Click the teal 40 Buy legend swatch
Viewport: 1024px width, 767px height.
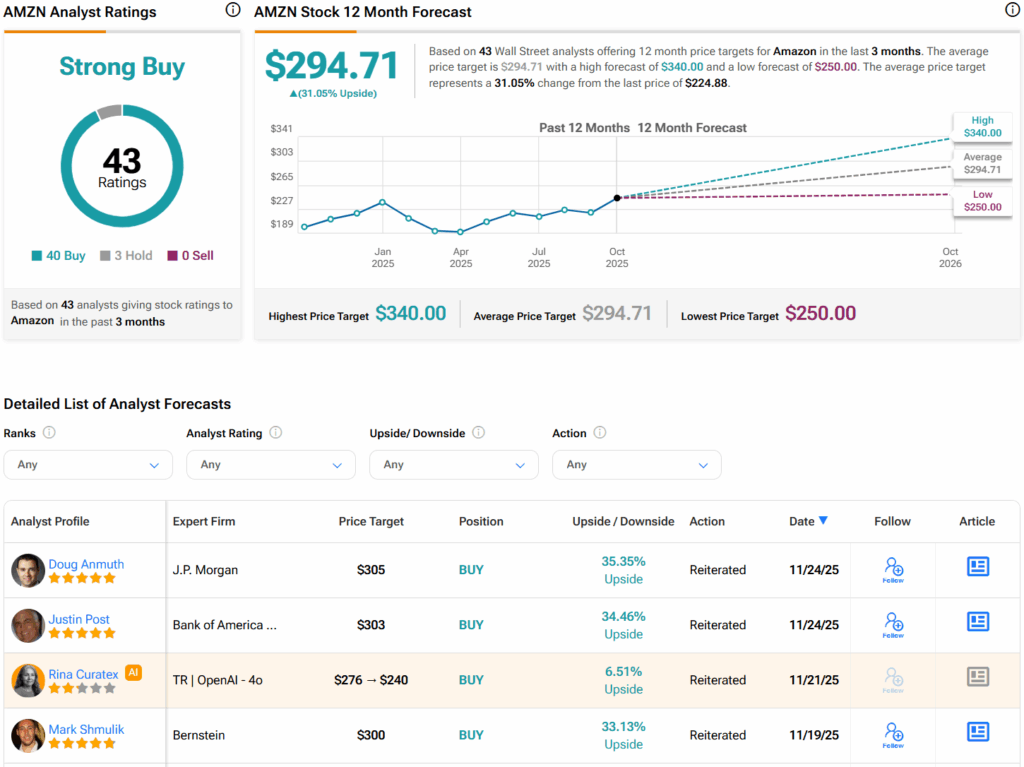coord(37,256)
